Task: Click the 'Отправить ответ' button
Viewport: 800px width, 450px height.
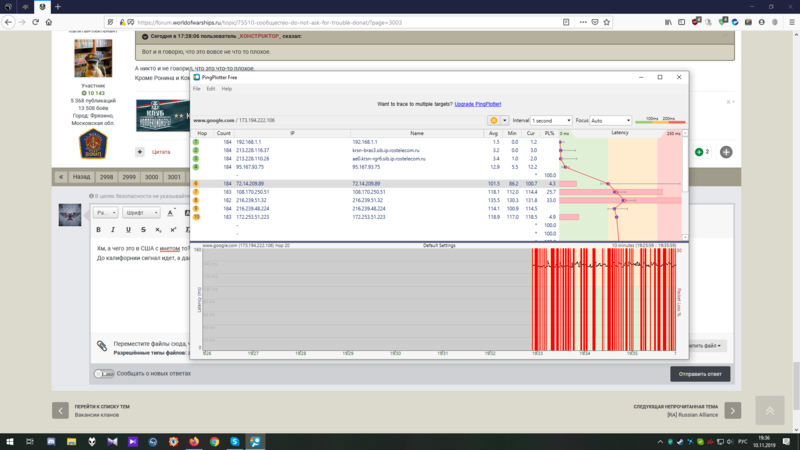Action: [x=700, y=374]
